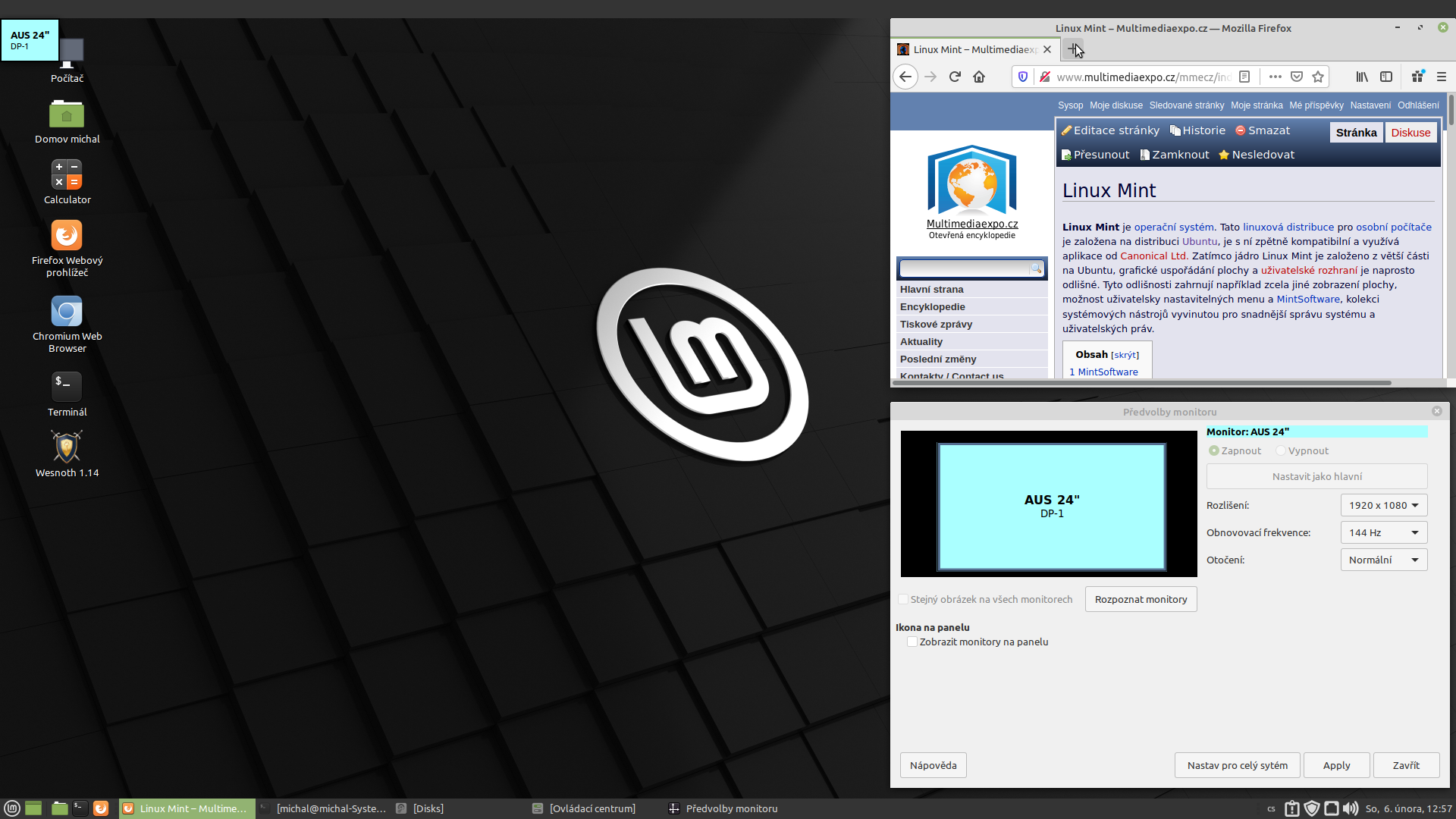This screenshot has height=819, width=1456.
Task: Open Chromium Web Browser desktop icon
Action: click(x=67, y=312)
